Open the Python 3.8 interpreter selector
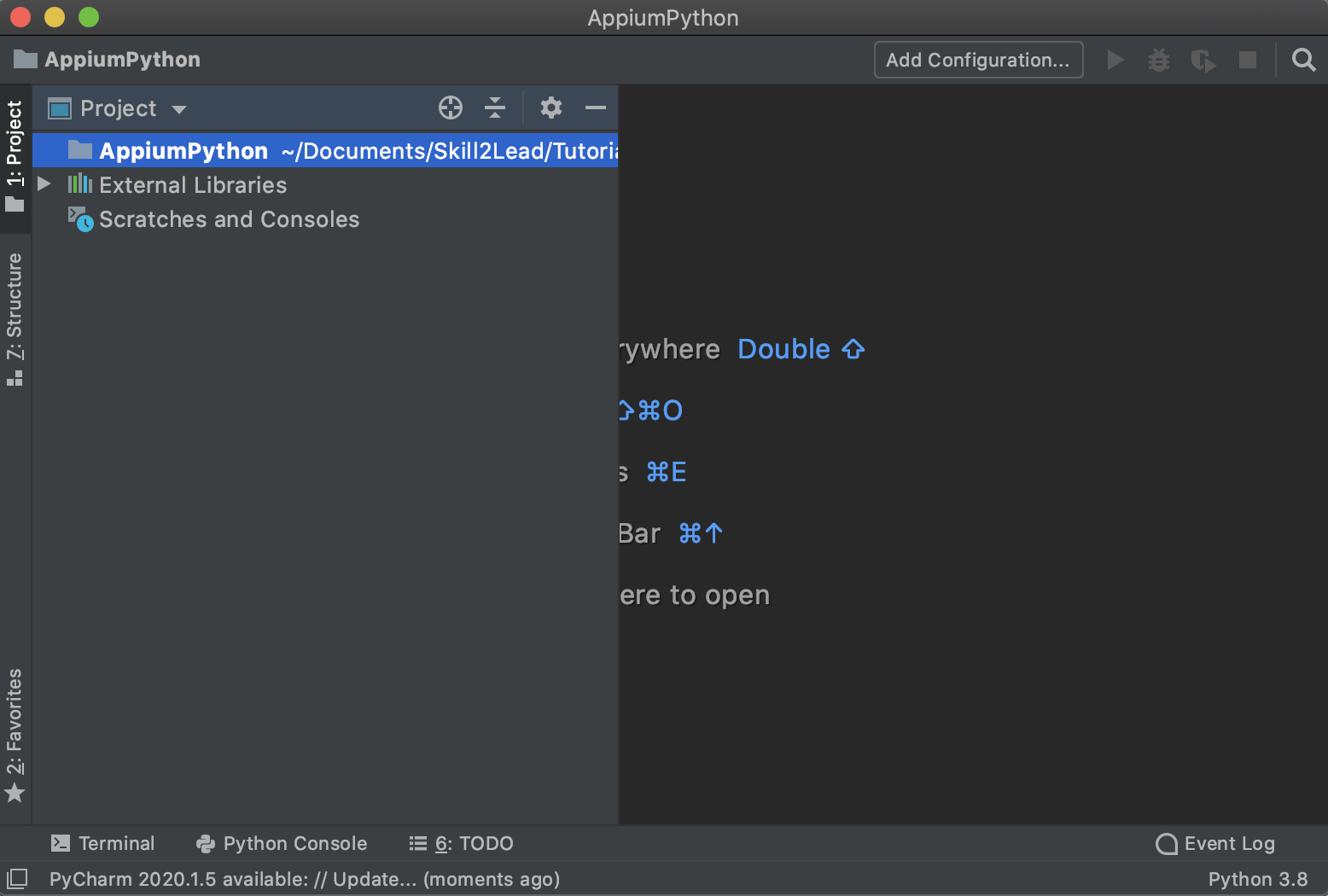The width and height of the screenshot is (1328, 896). tap(1257, 879)
